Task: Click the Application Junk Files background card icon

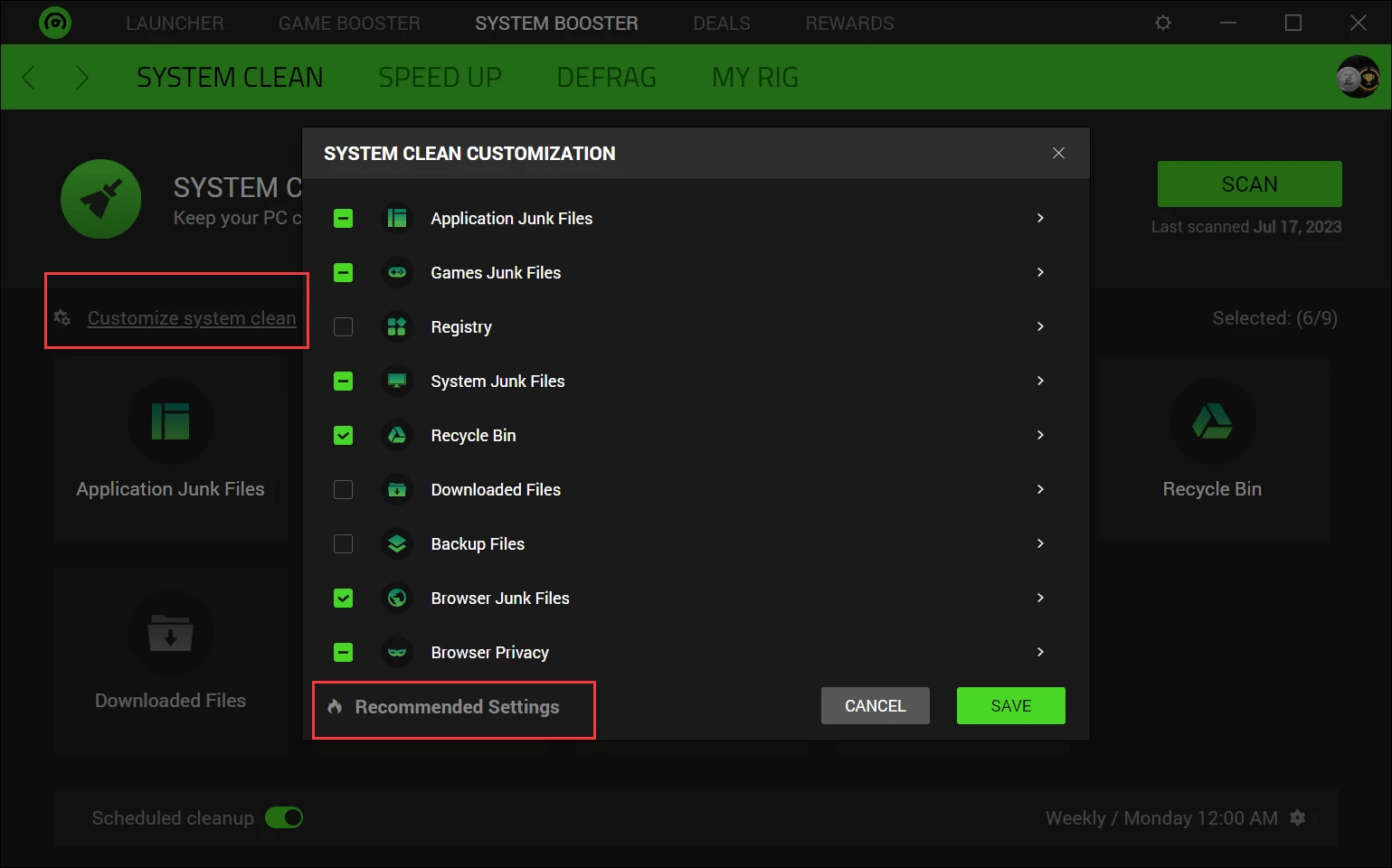Action: (171, 421)
